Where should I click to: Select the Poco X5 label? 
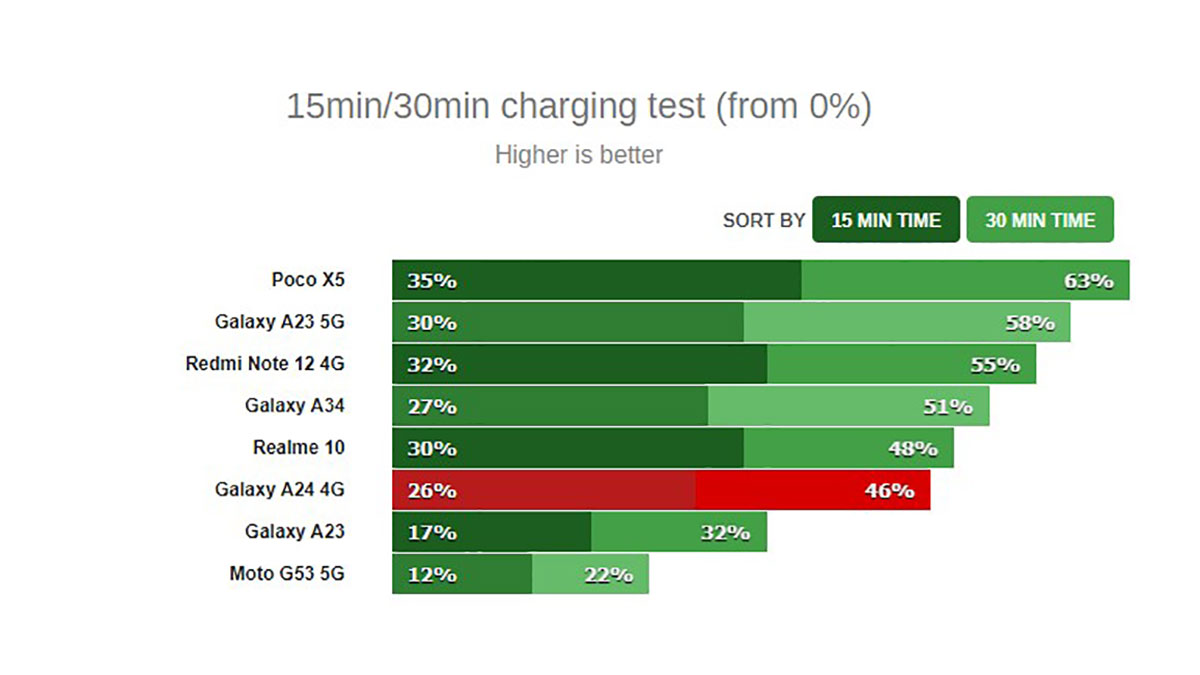[308, 280]
